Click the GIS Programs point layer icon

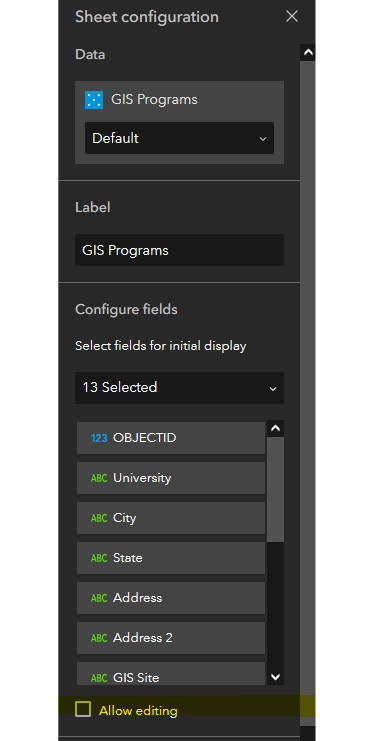coord(94,100)
